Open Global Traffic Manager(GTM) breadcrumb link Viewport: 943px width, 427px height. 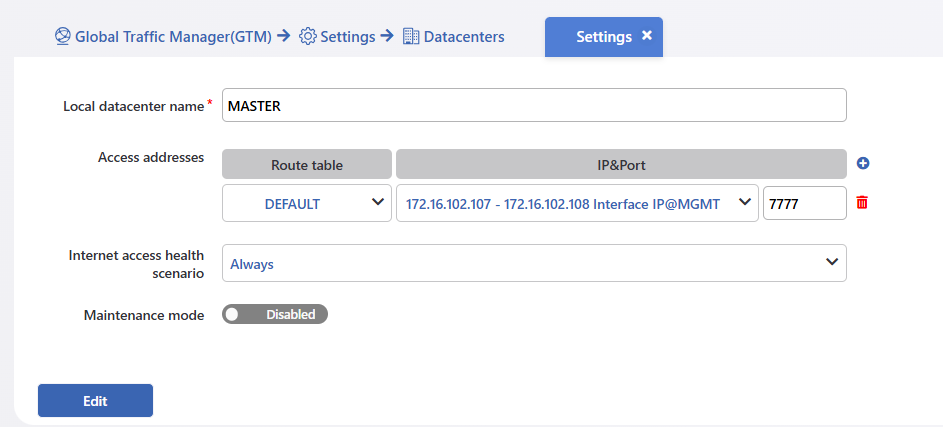point(173,37)
